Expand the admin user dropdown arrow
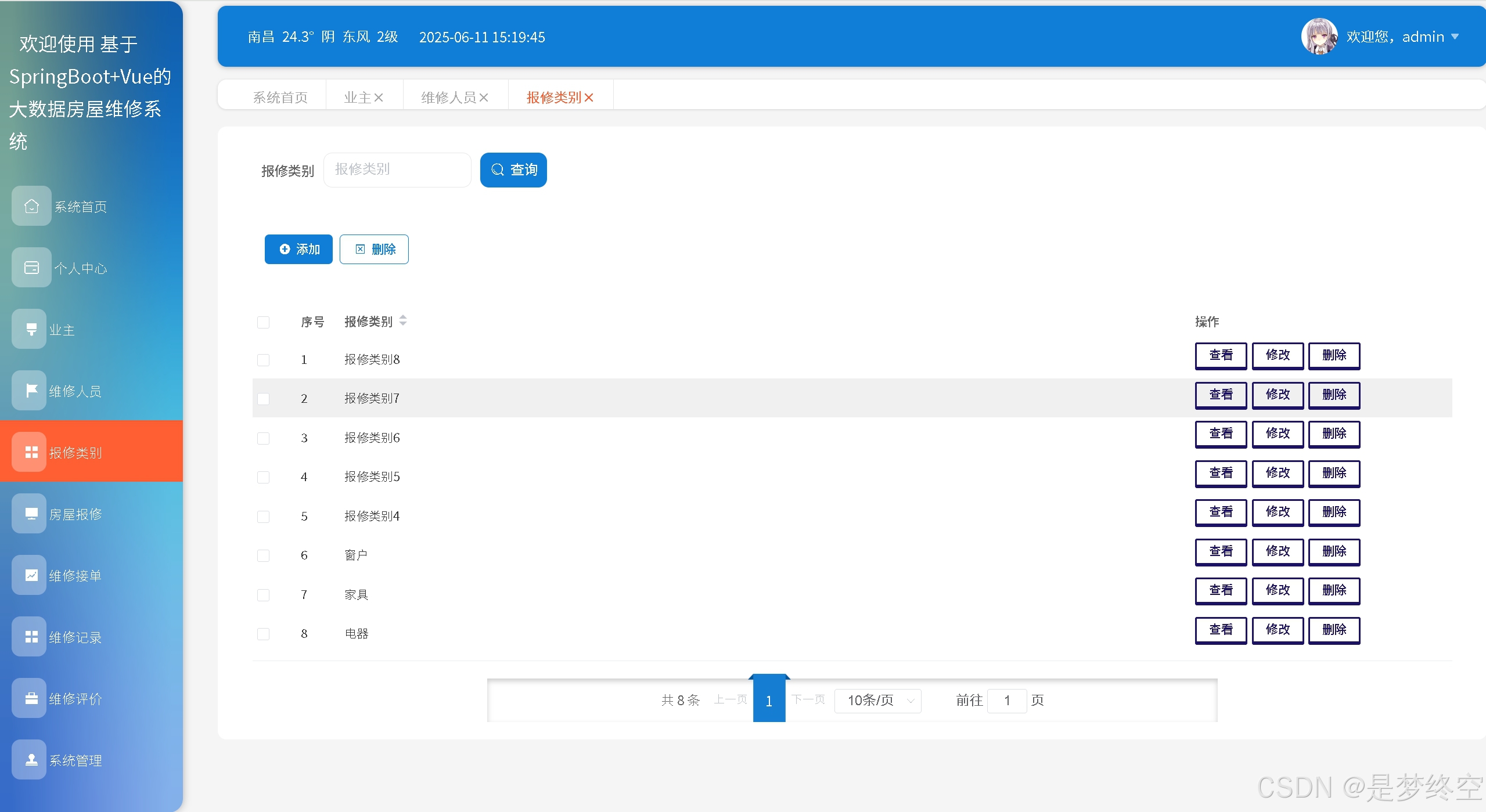Image resolution: width=1486 pixels, height=812 pixels. (x=1455, y=37)
